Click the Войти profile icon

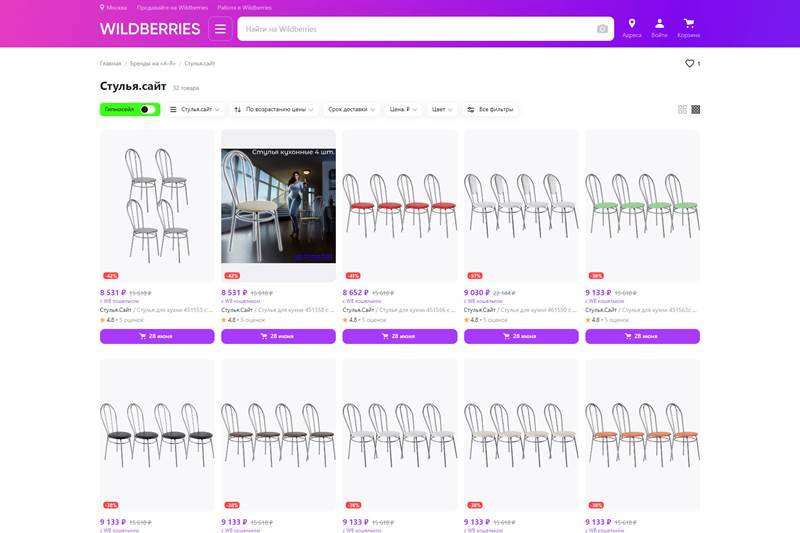(x=660, y=26)
